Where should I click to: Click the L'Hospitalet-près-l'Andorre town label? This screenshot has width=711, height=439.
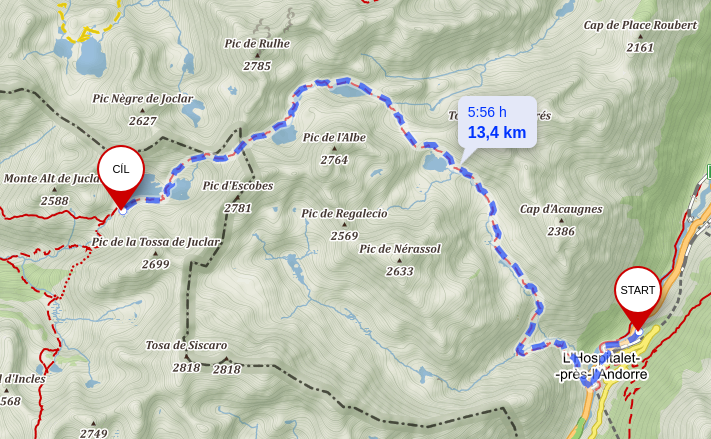[602, 366]
